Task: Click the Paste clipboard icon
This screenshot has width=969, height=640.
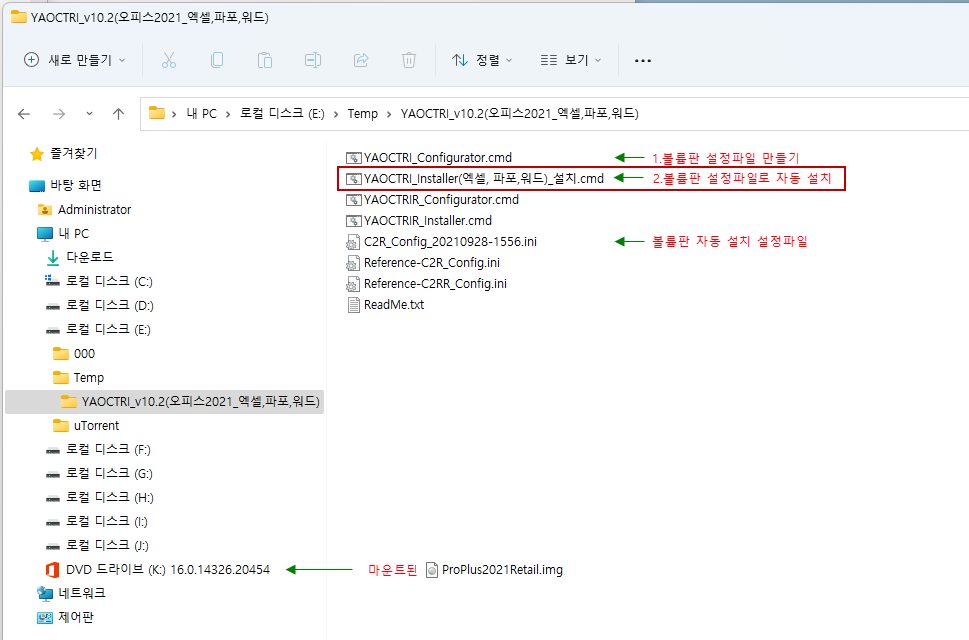Action: coord(265,60)
